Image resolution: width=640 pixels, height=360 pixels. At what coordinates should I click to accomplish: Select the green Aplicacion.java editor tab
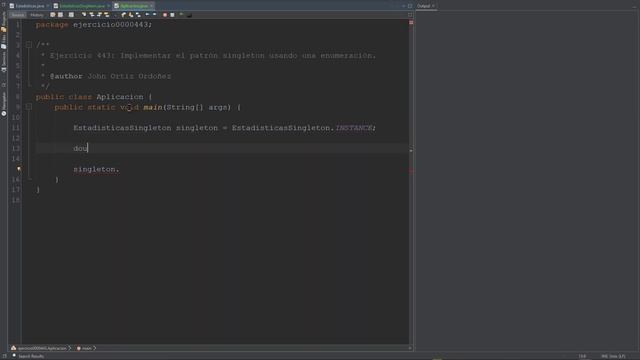134,6
